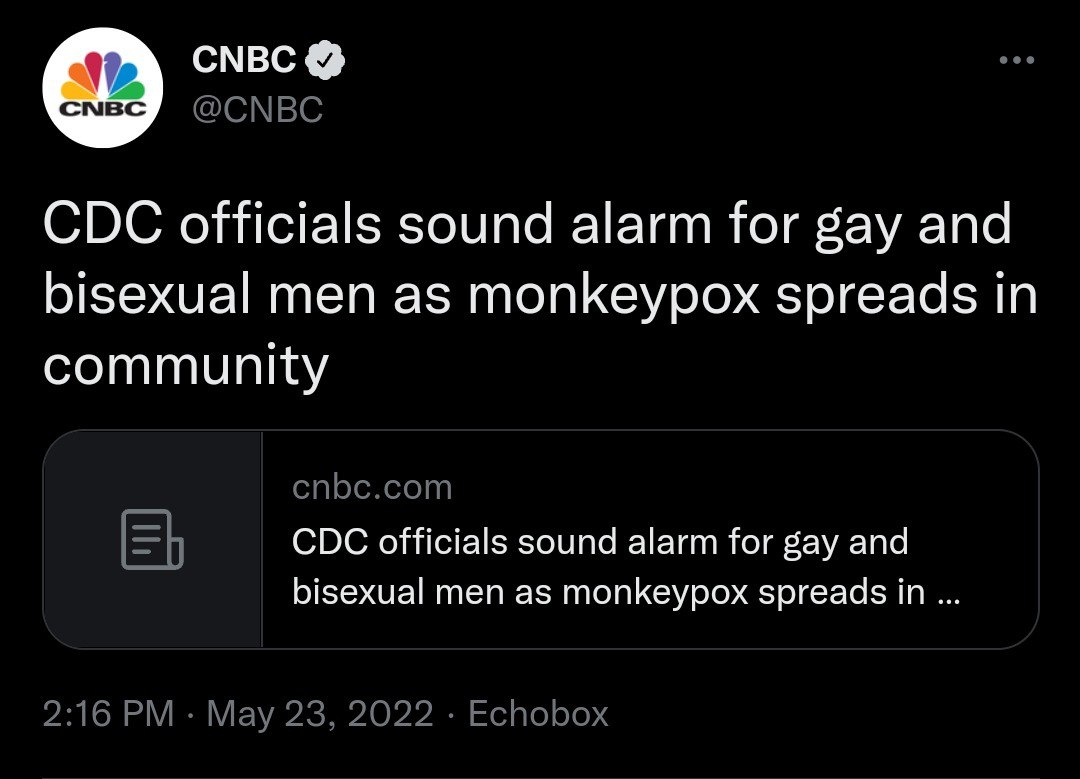
Task: Open the link card headline starting 'CDC officials'
Action: click(600, 542)
